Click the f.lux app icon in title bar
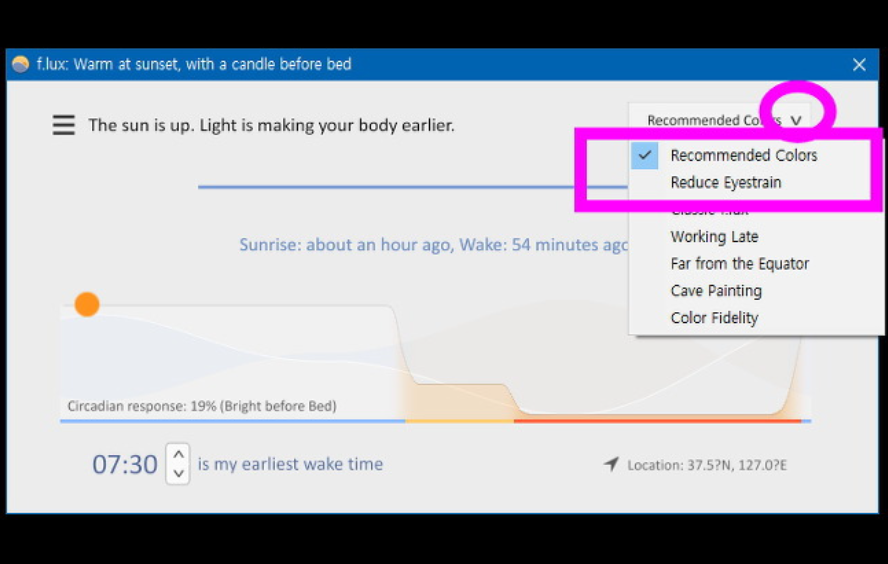888x564 pixels. pyautogui.click(x=20, y=64)
